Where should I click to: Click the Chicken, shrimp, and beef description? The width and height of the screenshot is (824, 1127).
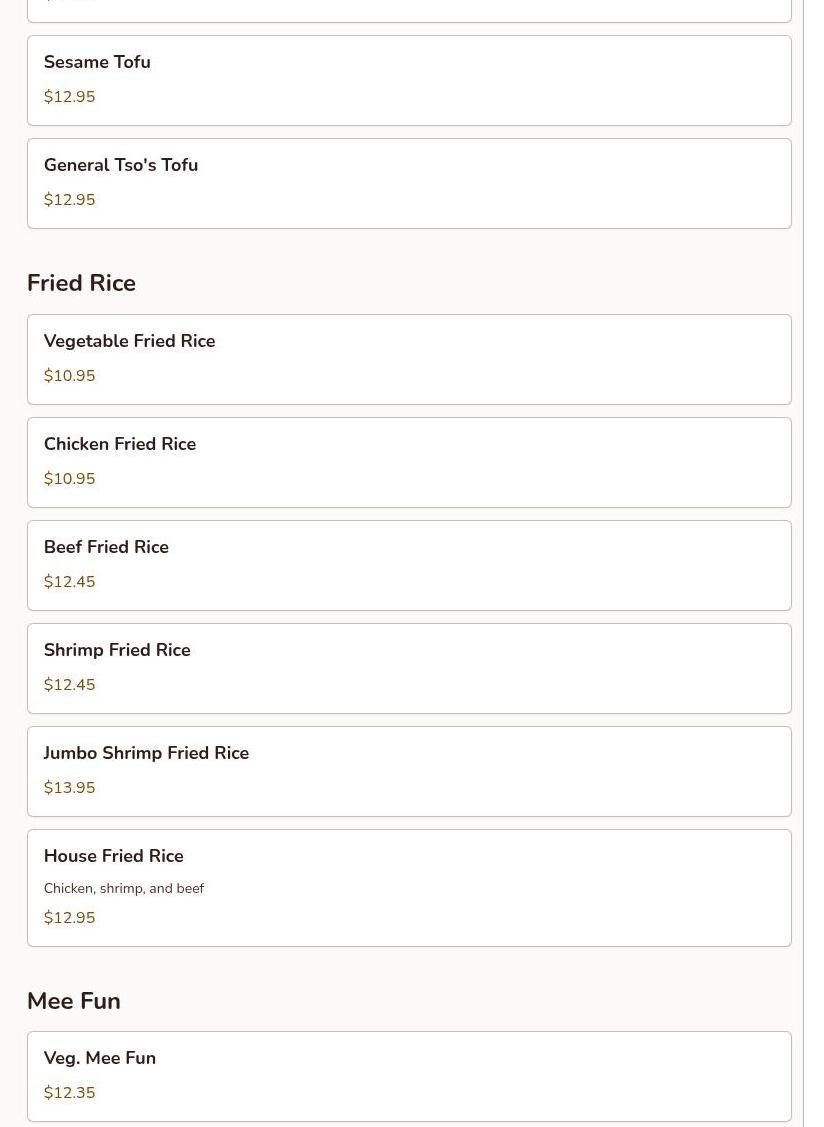[124, 888]
